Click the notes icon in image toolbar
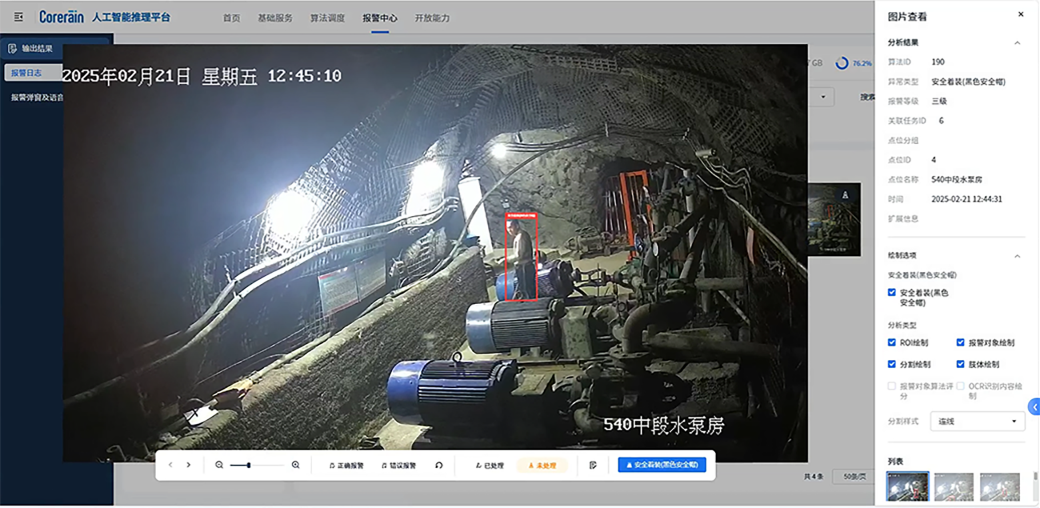 point(593,465)
